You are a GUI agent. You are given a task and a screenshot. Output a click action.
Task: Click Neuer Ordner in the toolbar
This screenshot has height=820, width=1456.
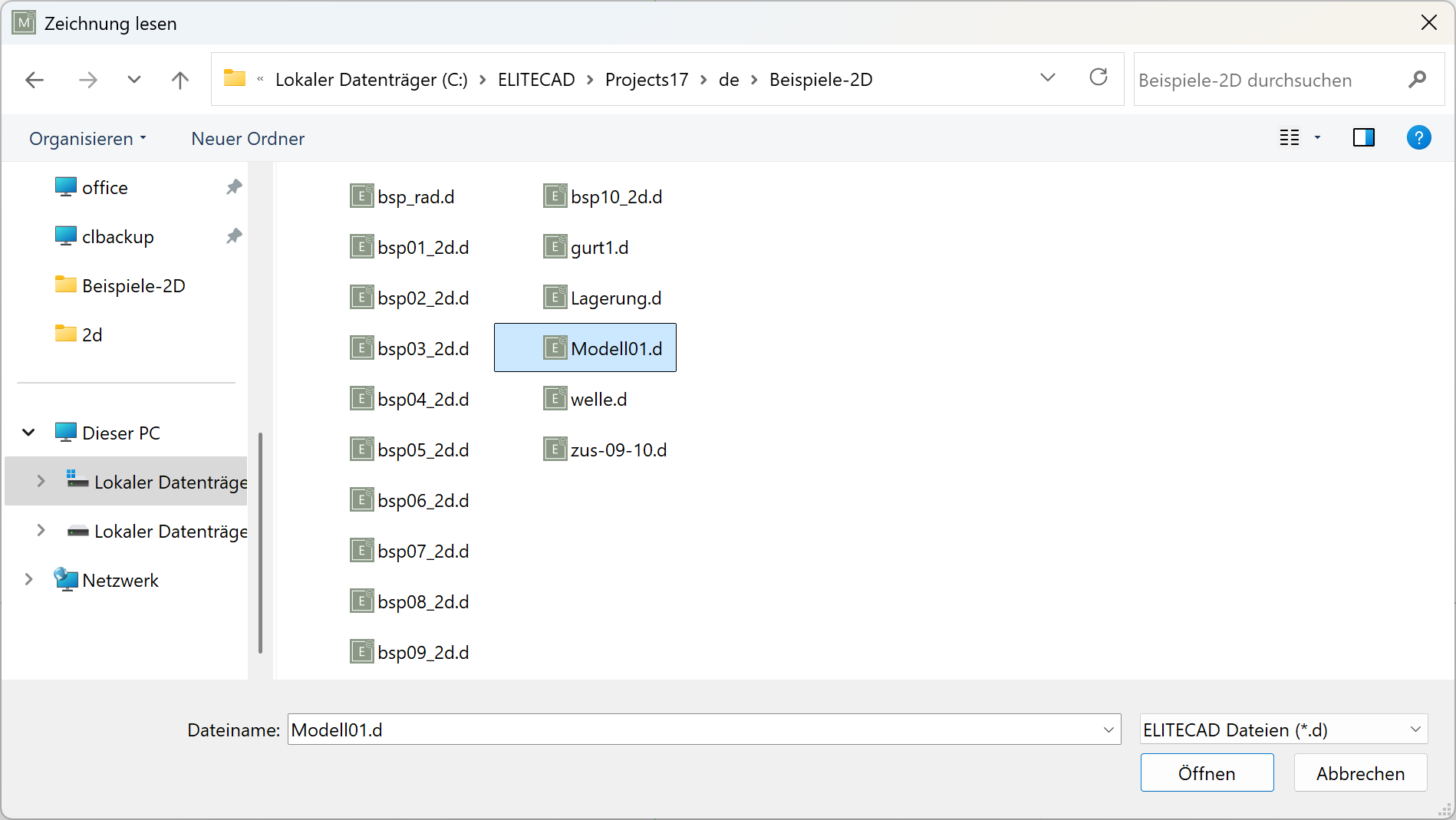(x=248, y=139)
